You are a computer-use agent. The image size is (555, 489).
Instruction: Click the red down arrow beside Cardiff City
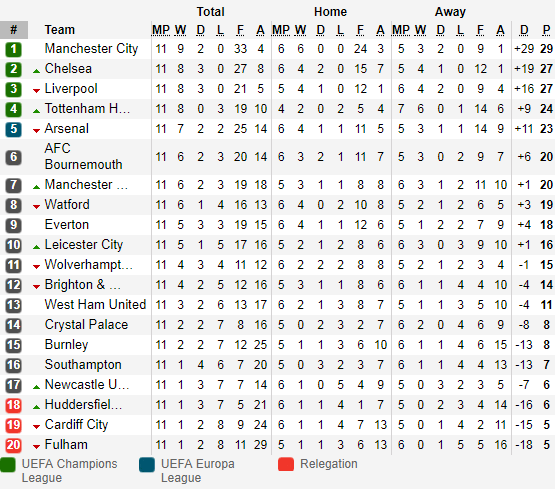36,427
